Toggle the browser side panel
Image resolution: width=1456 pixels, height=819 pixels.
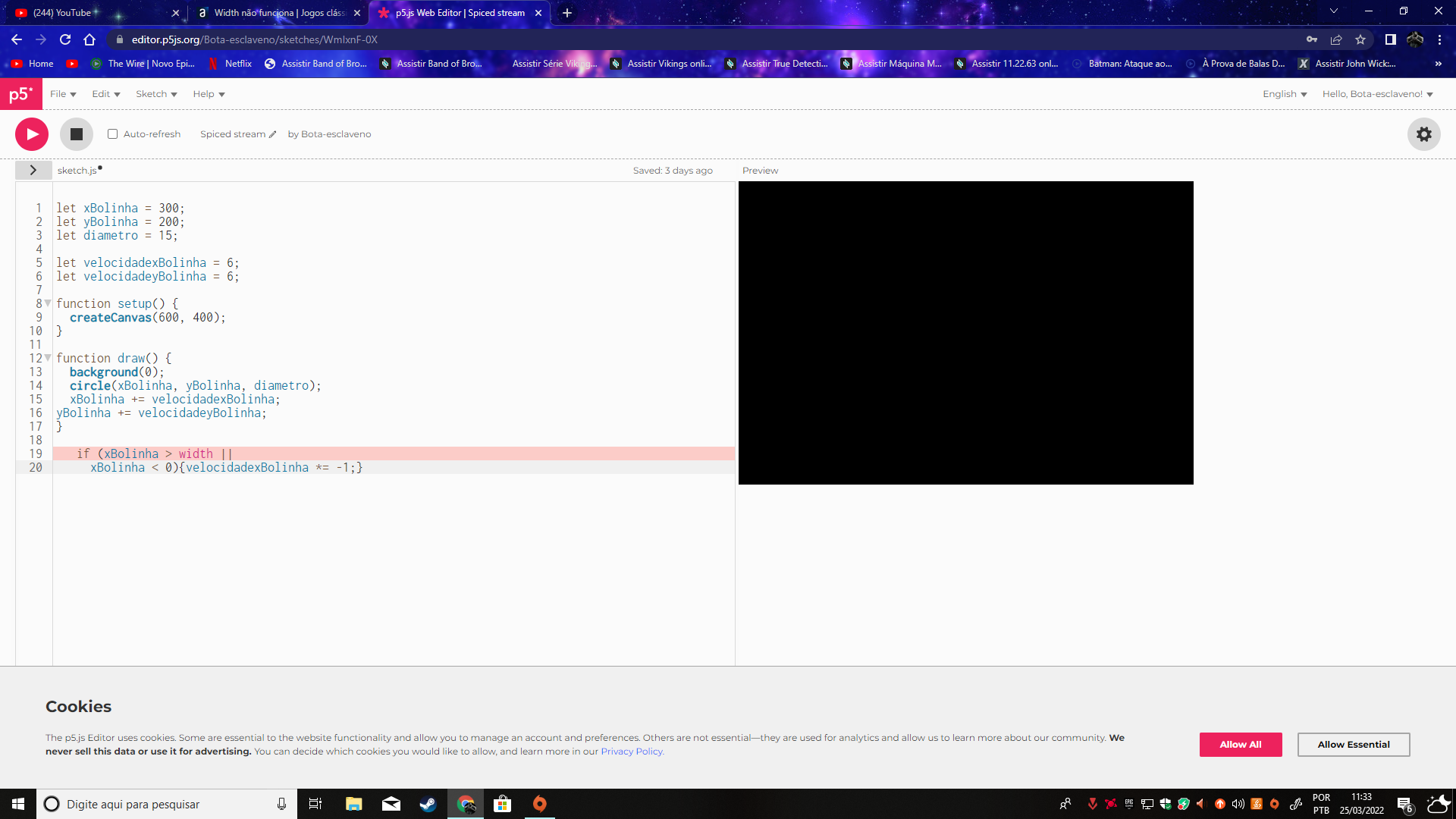1390,39
